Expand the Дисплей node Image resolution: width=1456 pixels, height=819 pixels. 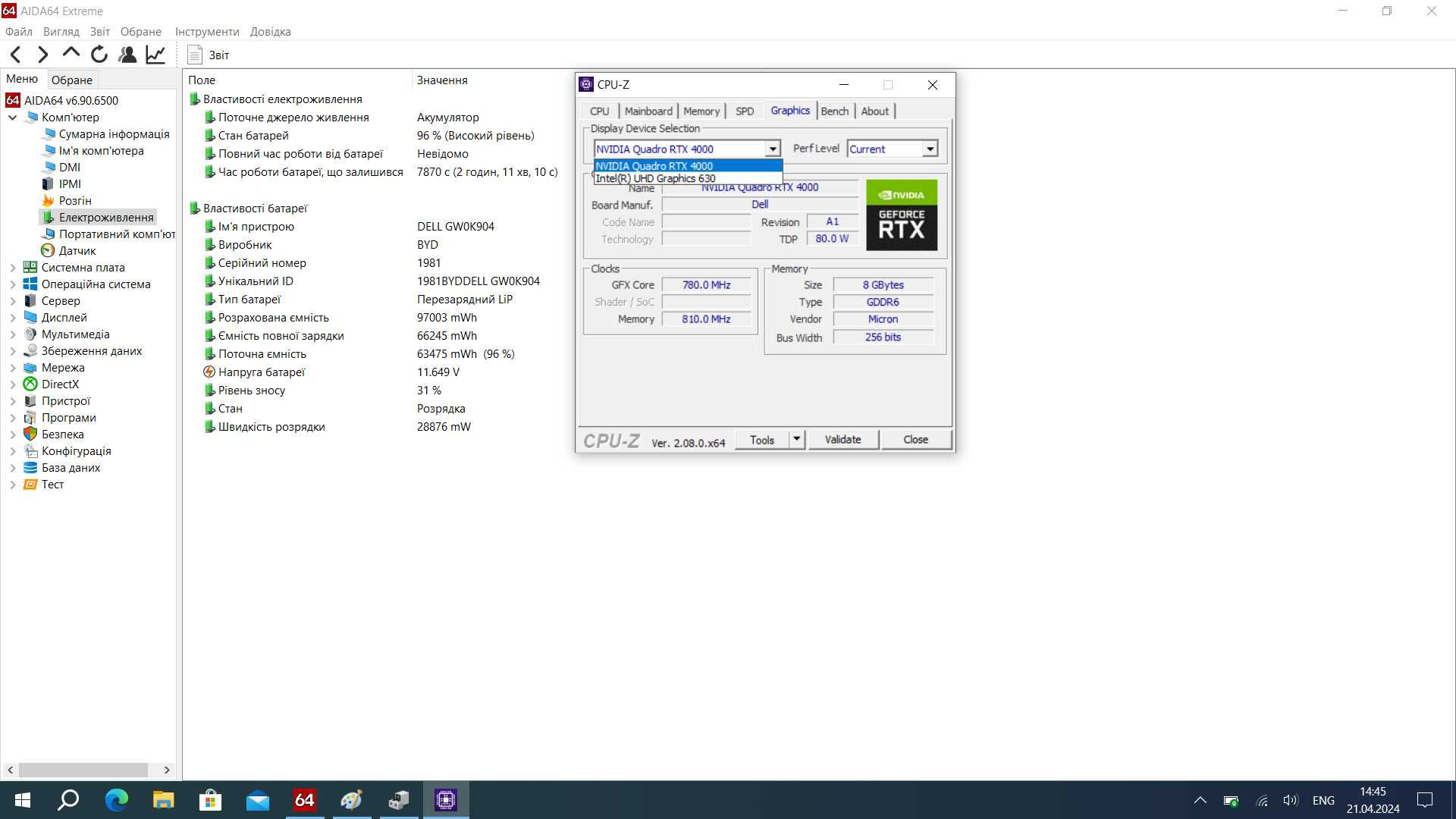coord(12,318)
